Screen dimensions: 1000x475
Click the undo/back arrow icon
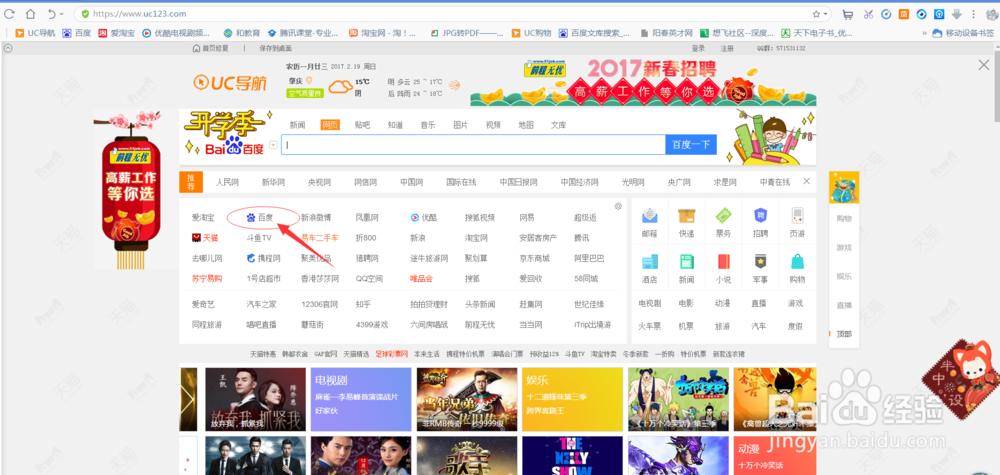[51, 14]
